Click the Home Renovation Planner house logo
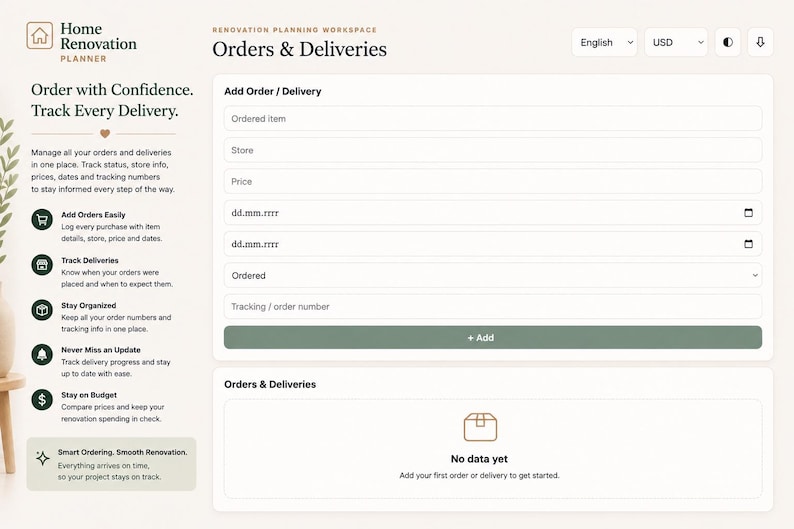The image size is (794, 529). 39,35
